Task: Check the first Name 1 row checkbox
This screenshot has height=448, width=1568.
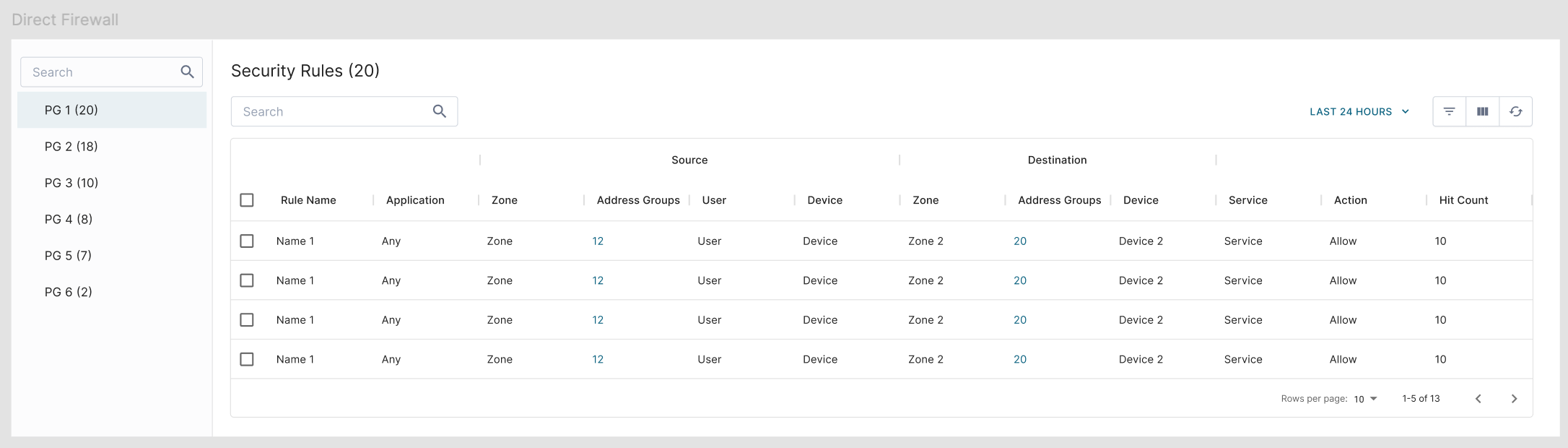Action: tap(247, 241)
